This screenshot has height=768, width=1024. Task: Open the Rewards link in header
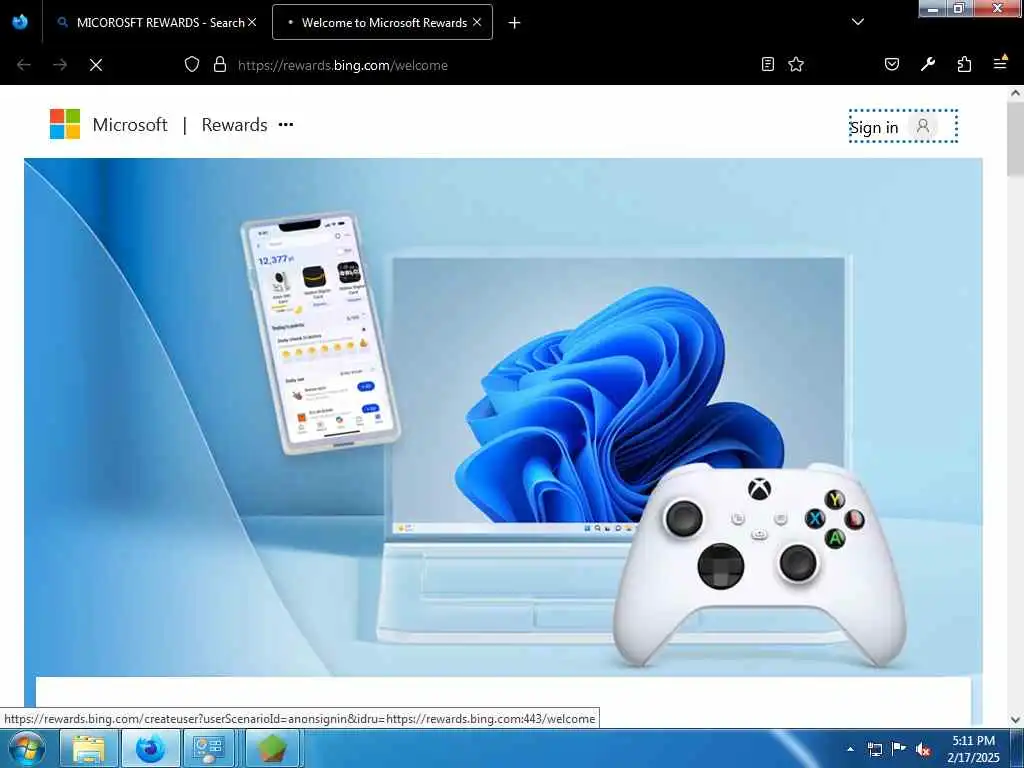pyautogui.click(x=234, y=125)
